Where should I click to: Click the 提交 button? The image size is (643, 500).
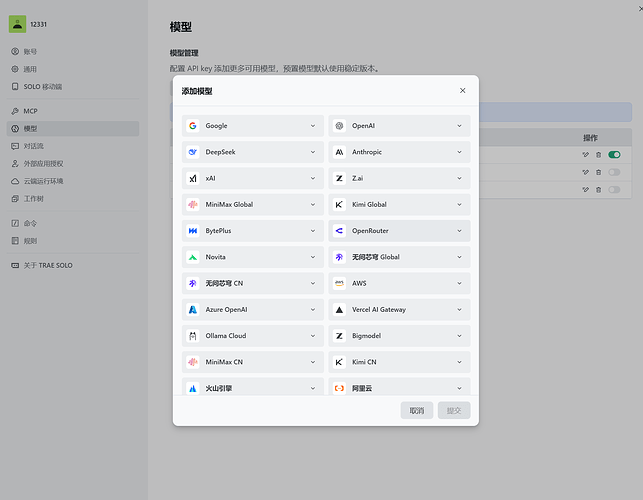click(454, 411)
